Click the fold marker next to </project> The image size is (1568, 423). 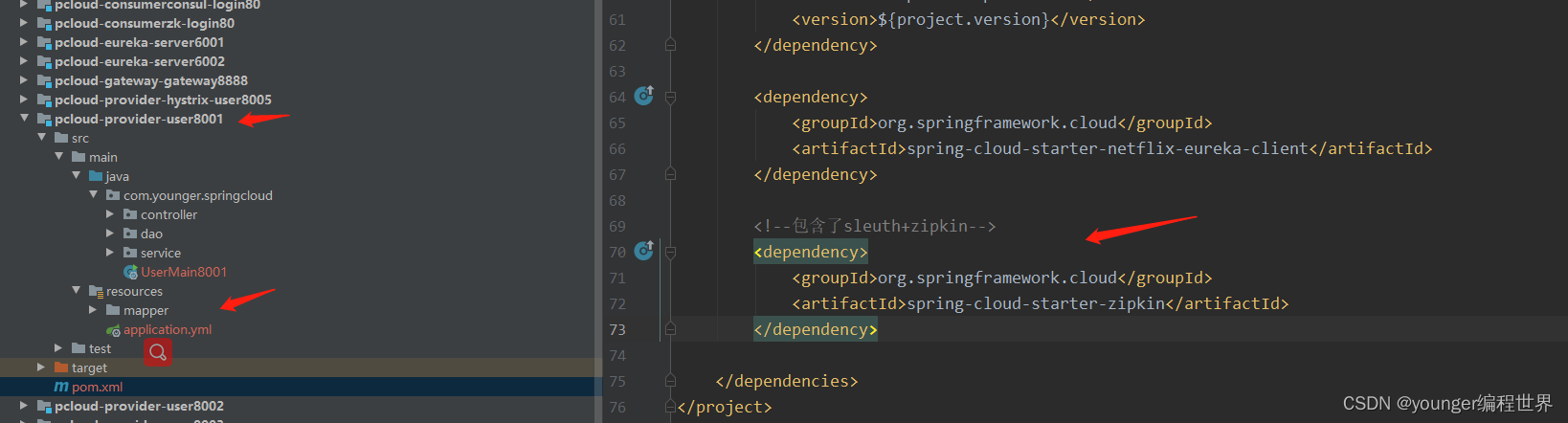[x=670, y=407]
